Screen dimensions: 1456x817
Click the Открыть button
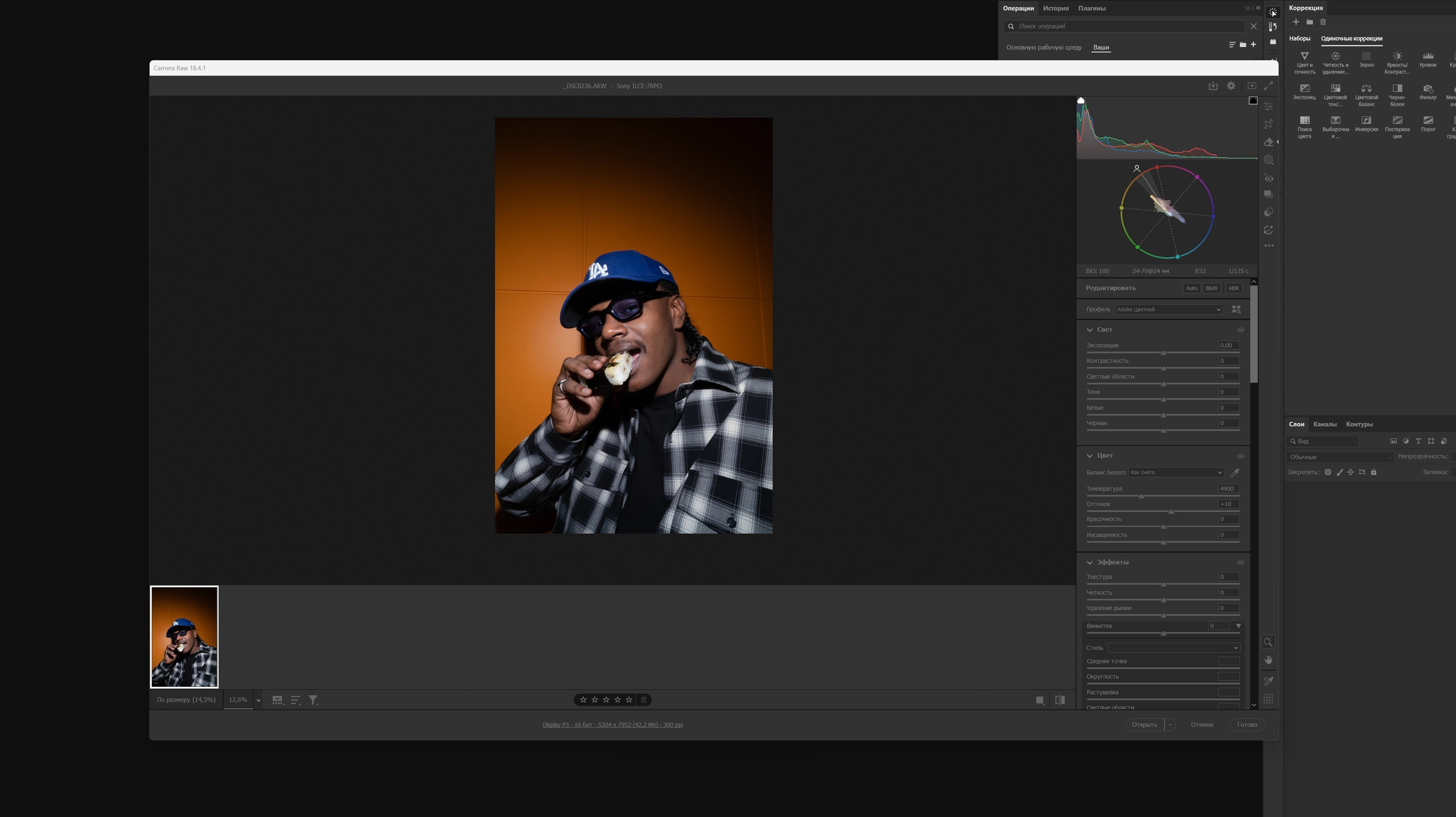pos(1144,724)
